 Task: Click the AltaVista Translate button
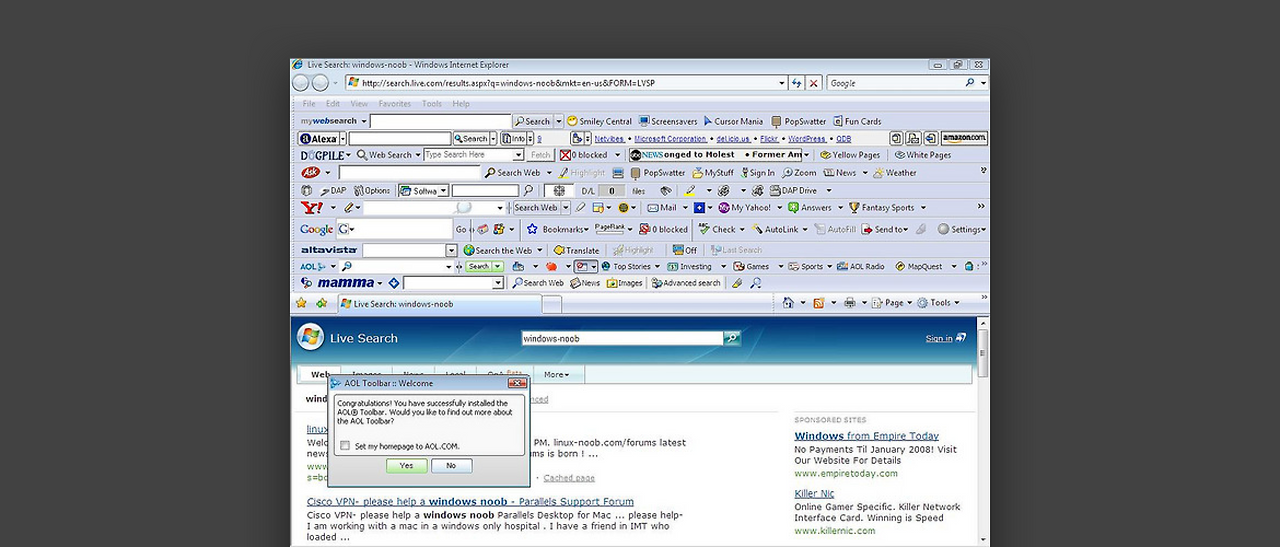[575, 250]
